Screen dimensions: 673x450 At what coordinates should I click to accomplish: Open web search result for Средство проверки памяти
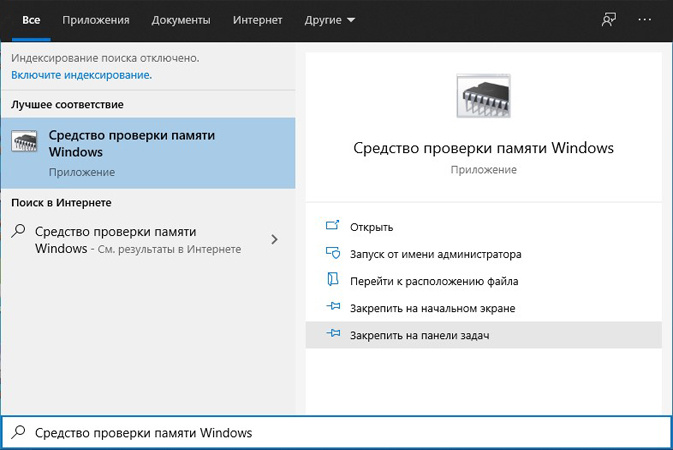148,240
